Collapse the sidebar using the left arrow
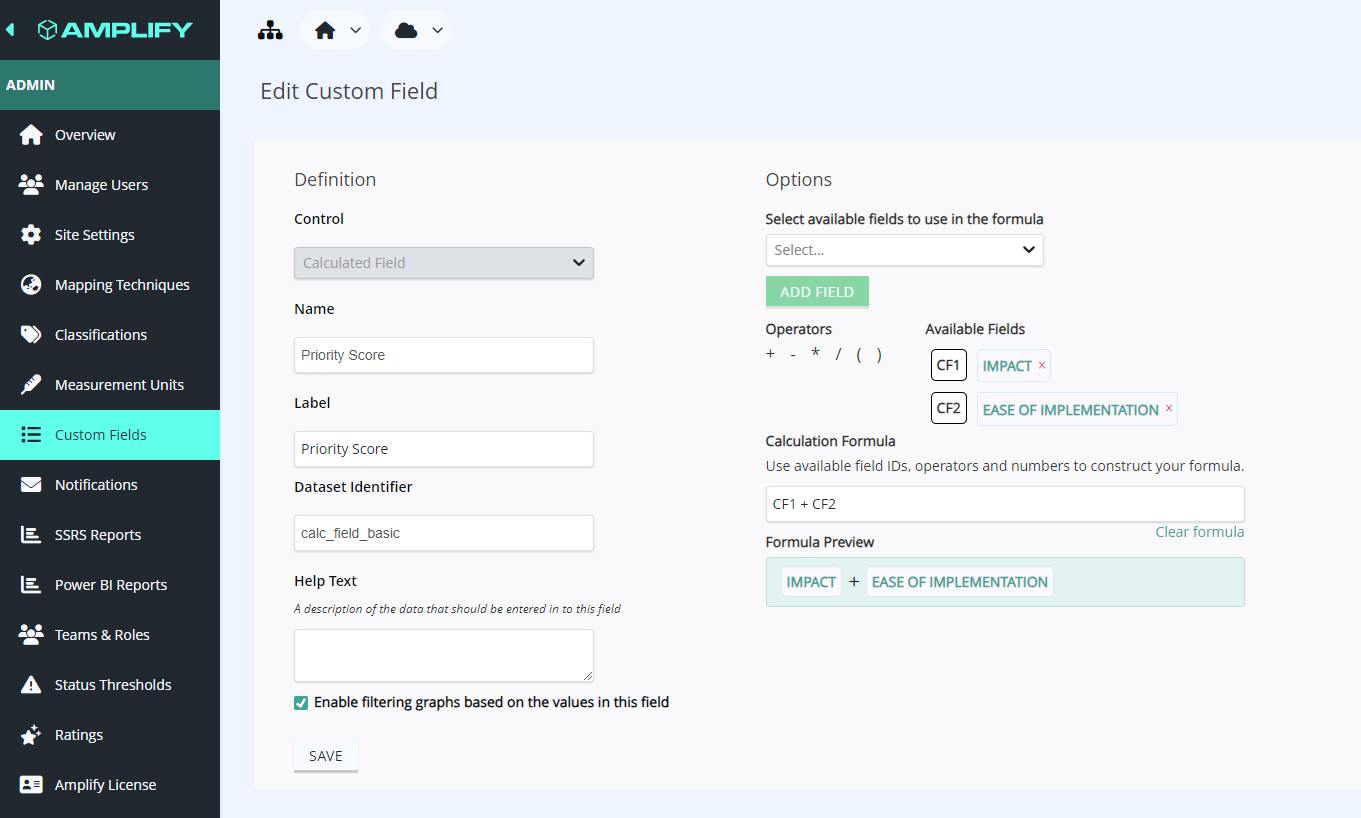Screen dimensions: 1361x818 click(9, 29)
